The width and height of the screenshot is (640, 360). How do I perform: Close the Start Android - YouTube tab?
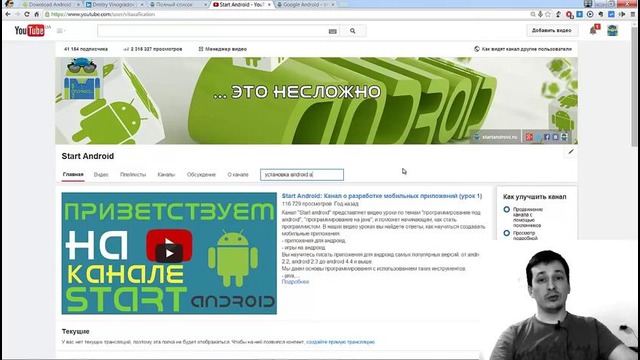[269, 4]
